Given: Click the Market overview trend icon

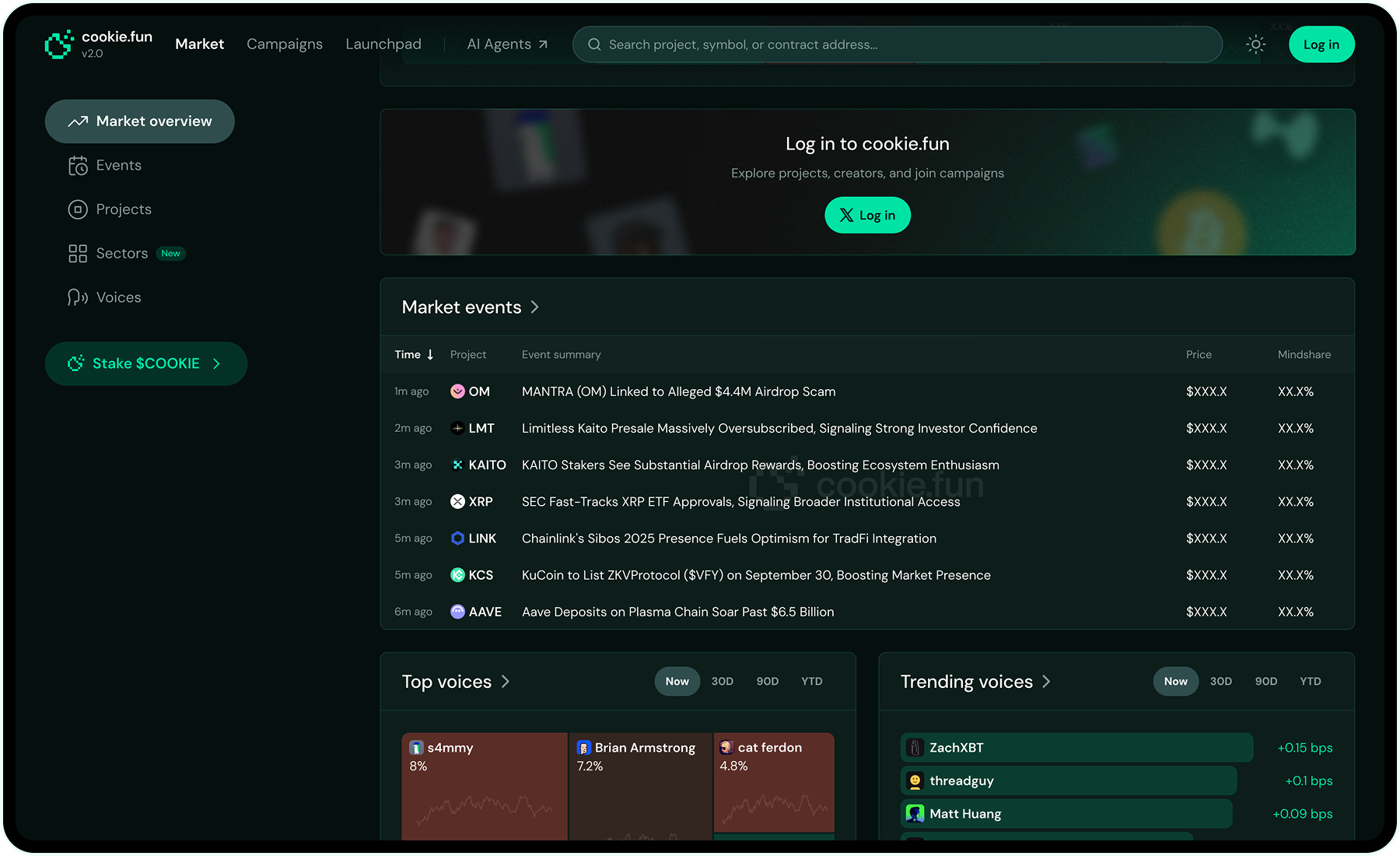Looking at the screenshot, I should coord(78,121).
